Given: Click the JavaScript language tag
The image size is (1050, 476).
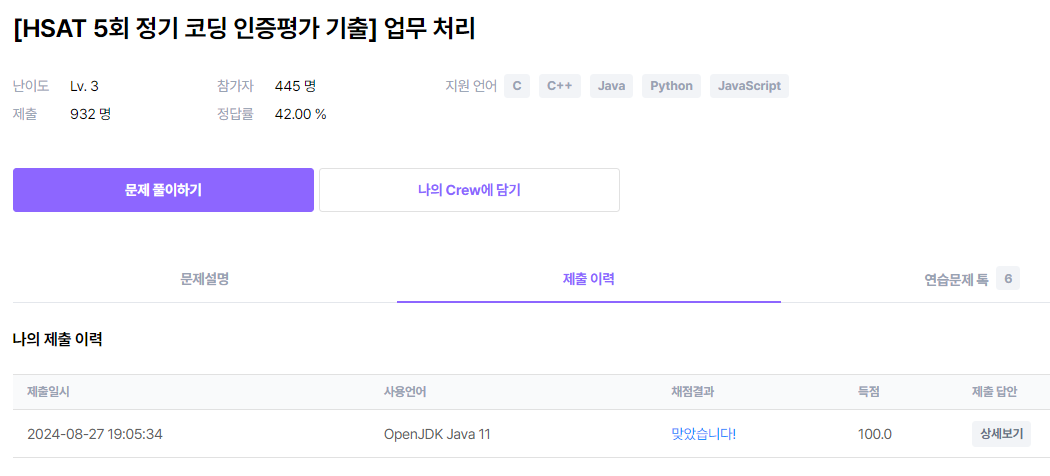Looking at the screenshot, I should click(749, 86).
